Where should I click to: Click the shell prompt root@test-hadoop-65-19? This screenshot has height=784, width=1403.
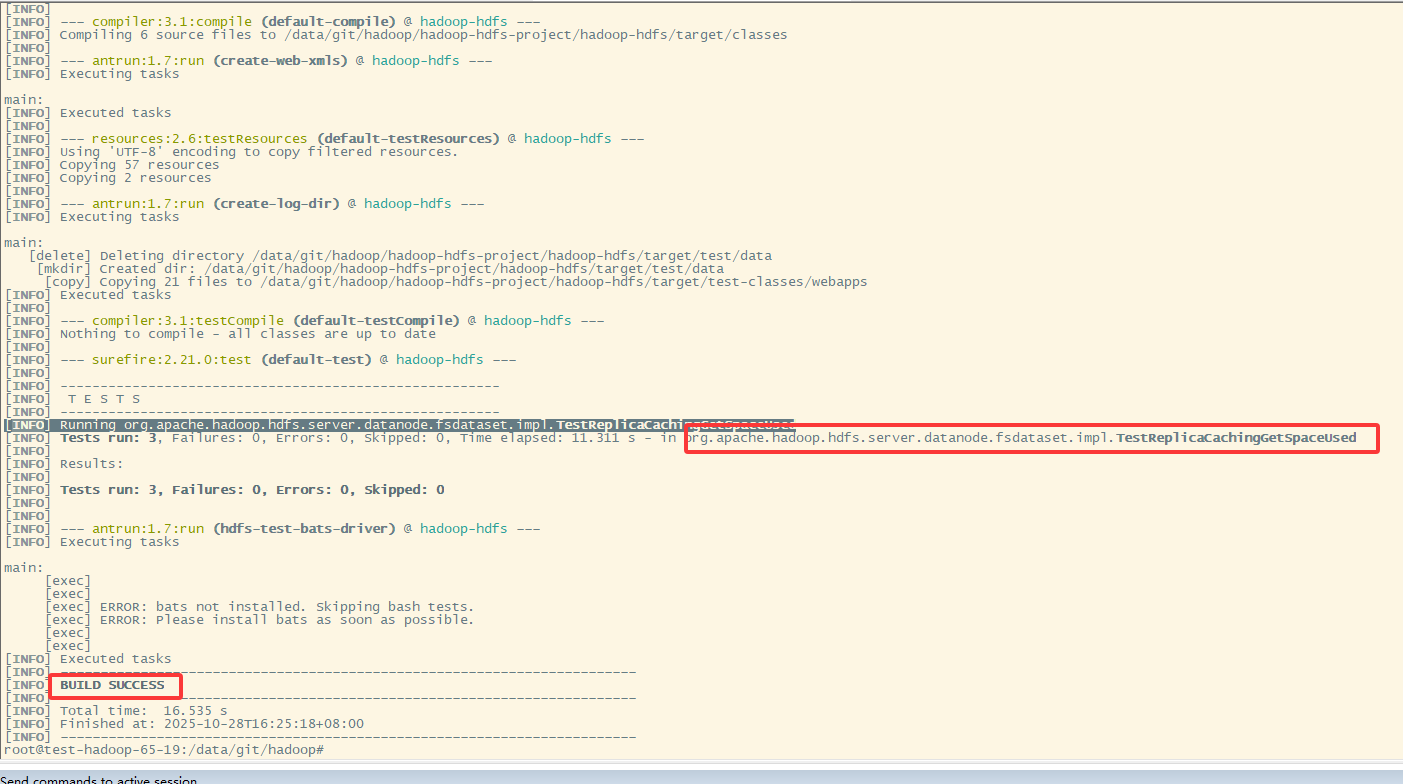160,749
